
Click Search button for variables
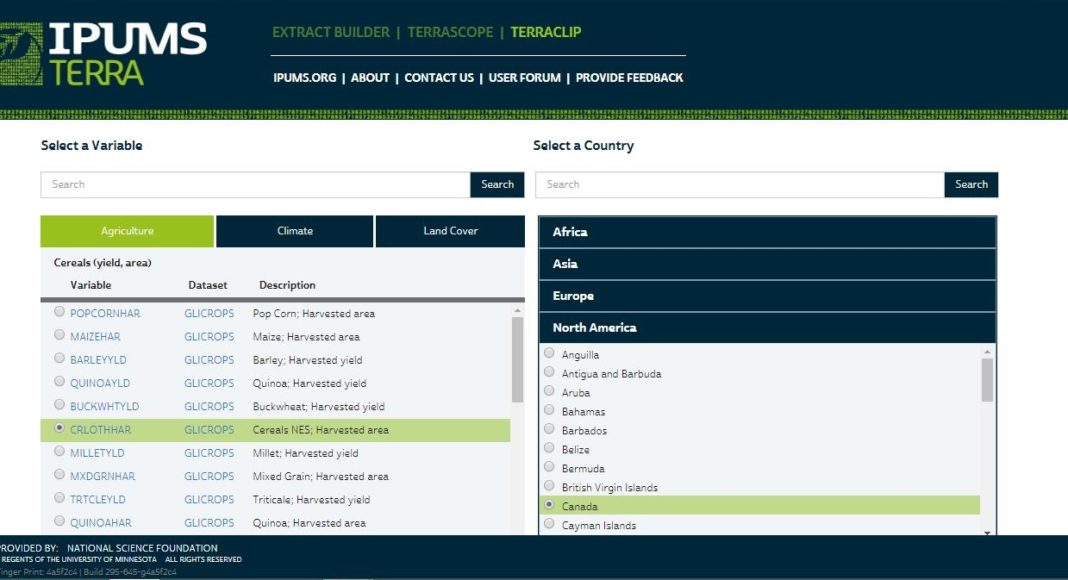pos(497,184)
